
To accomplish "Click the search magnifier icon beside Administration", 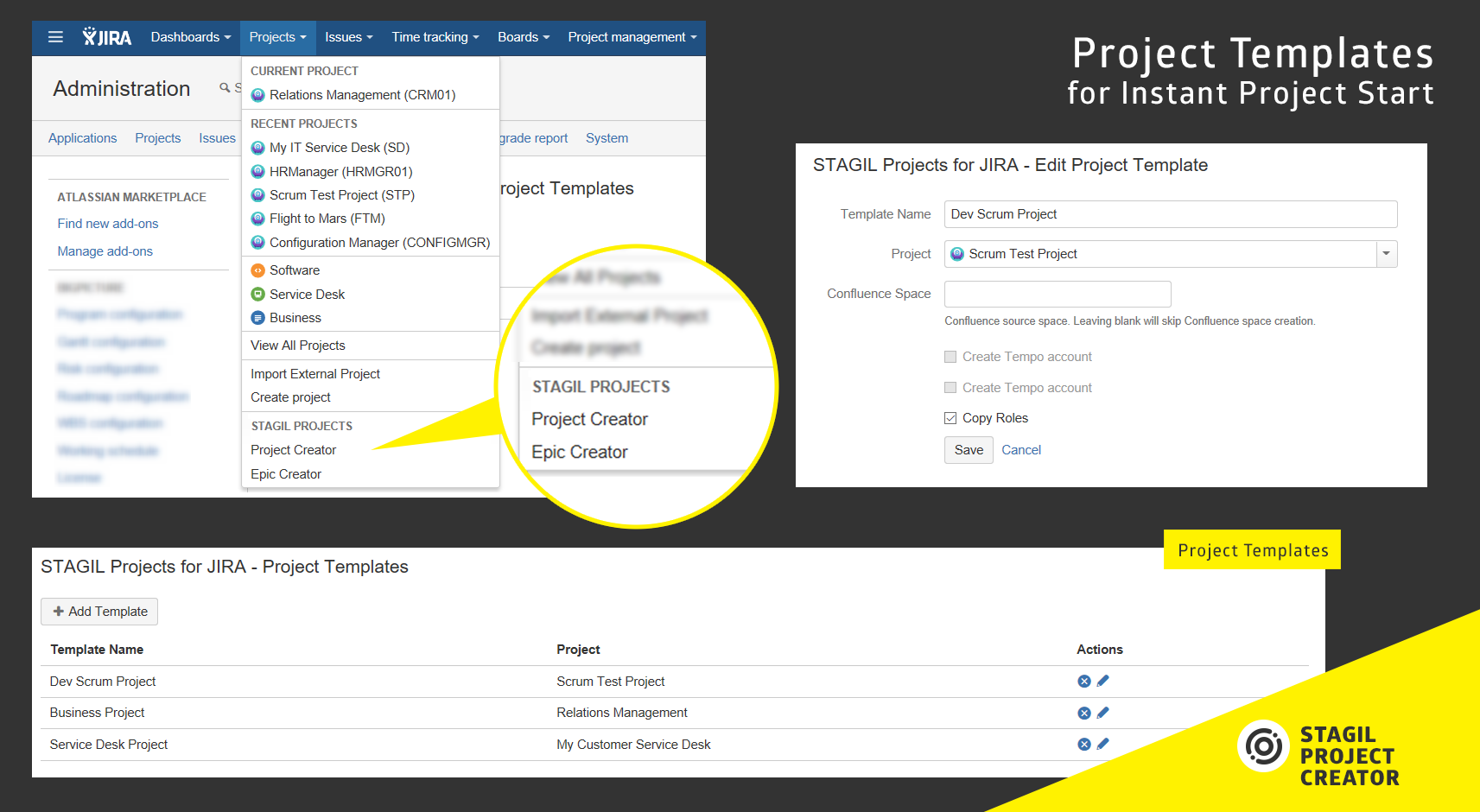I will 225,88.
